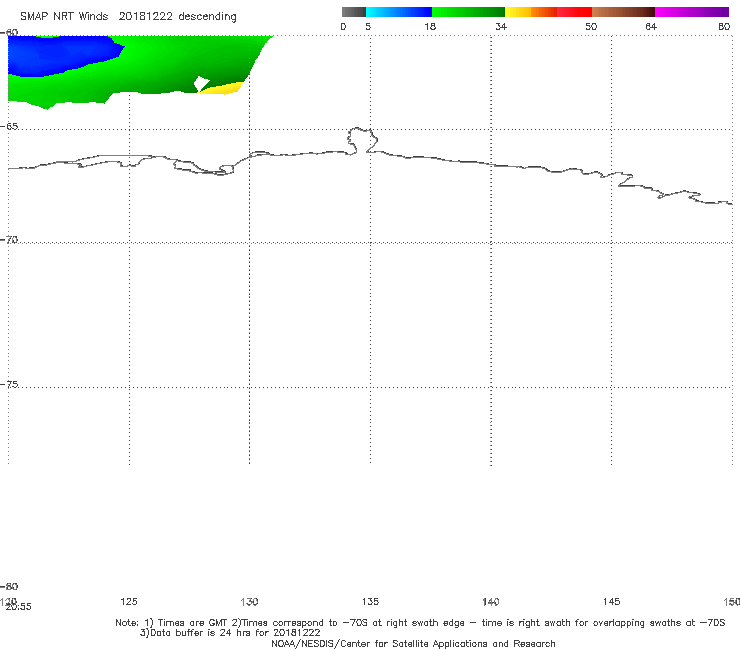The image size is (740, 650).
Task: Click the color bar label '18'
Action: tap(430, 26)
